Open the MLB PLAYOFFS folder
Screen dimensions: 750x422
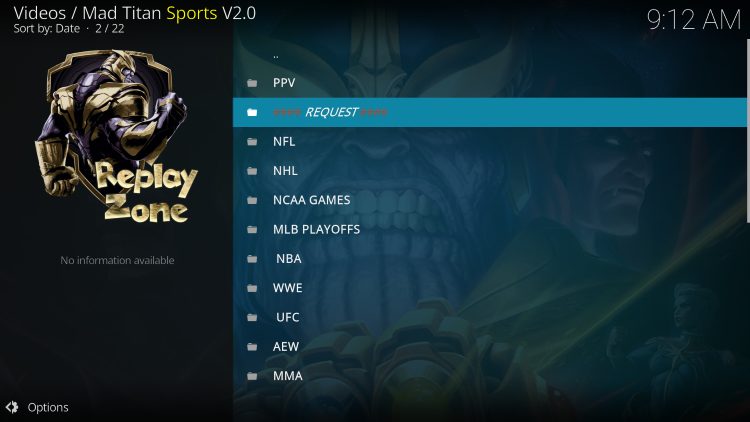[490, 229]
